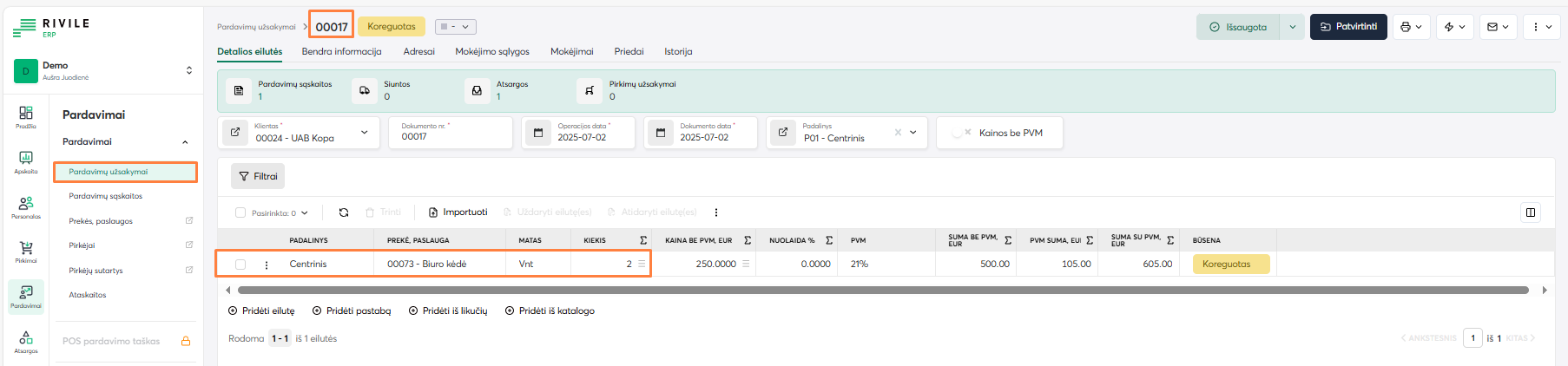Open the print options menu
The width and height of the screenshot is (1568, 366).
(1411, 27)
